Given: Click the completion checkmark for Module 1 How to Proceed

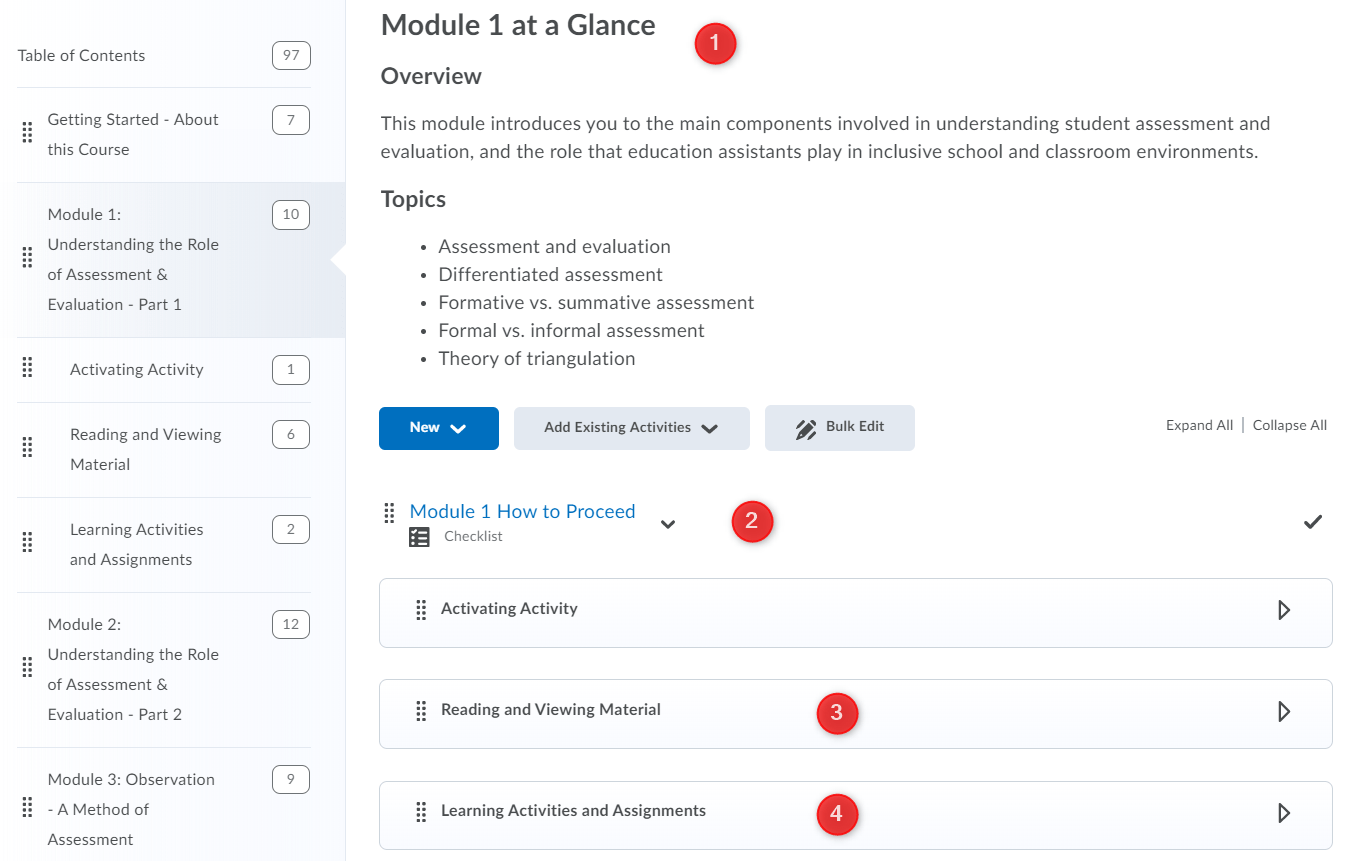Looking at the screenshot, I should coord(1313,521).
